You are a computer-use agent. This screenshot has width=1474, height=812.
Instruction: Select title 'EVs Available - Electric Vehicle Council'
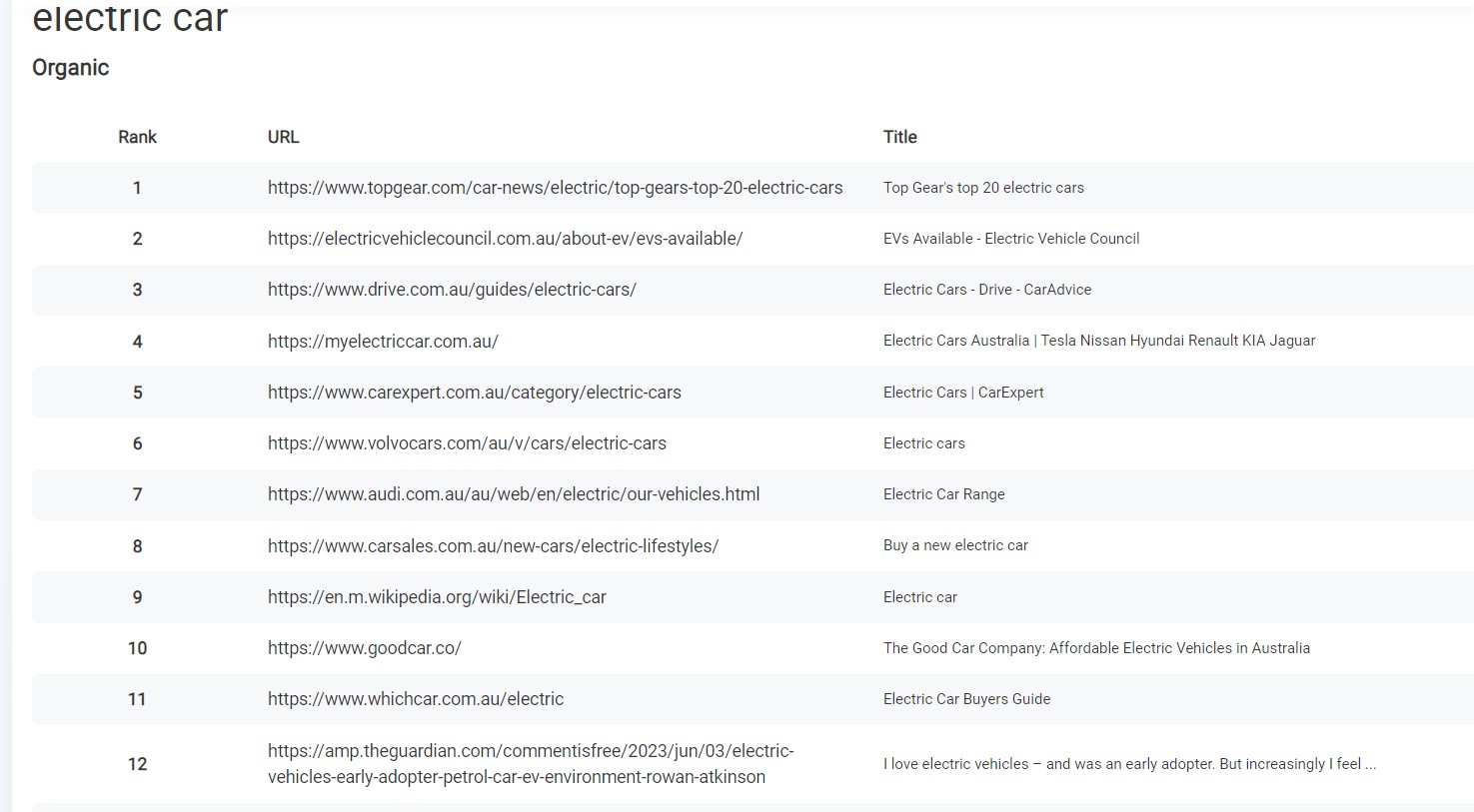click(x=1011, y=239)
